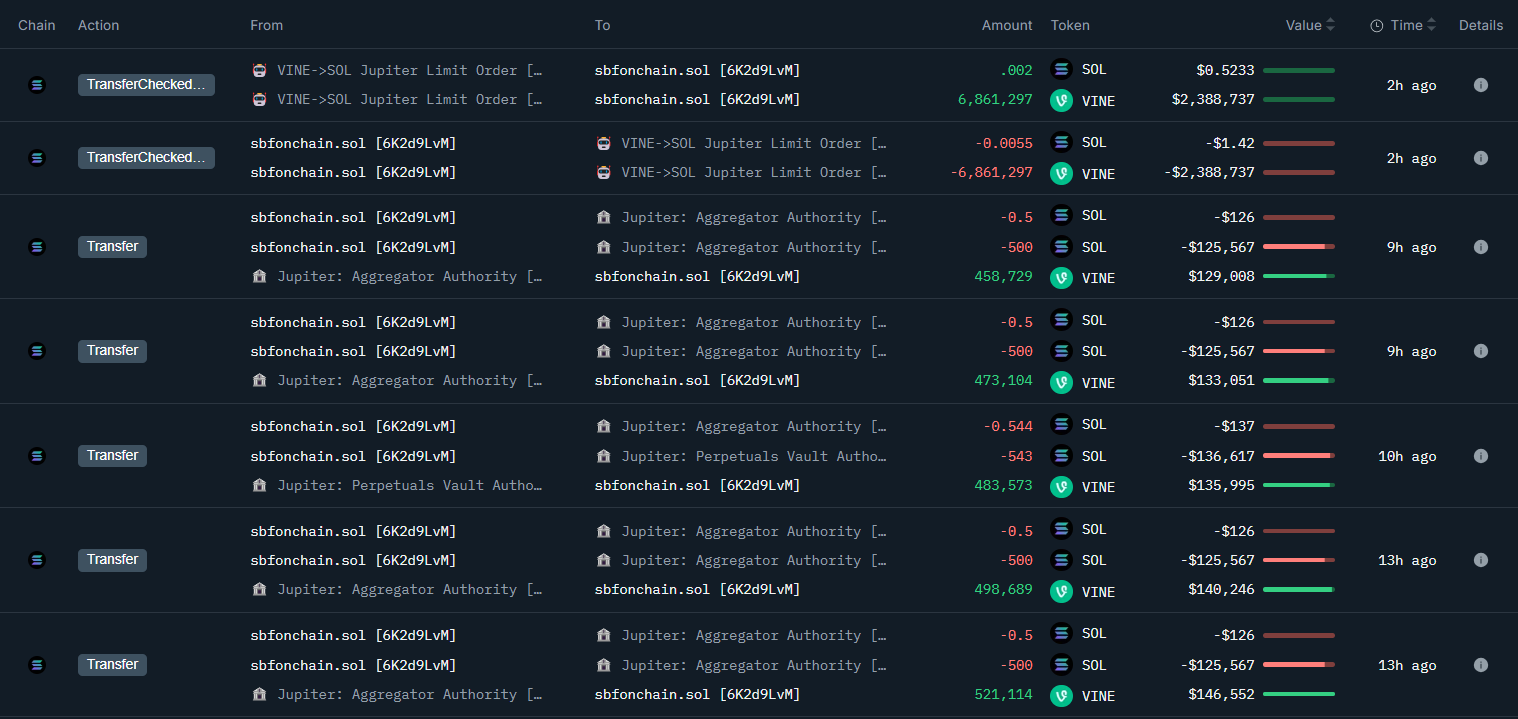Click VINE token icon beside 498,689 amount
Screen dimensions: 1518x719
click(1061, 590)
